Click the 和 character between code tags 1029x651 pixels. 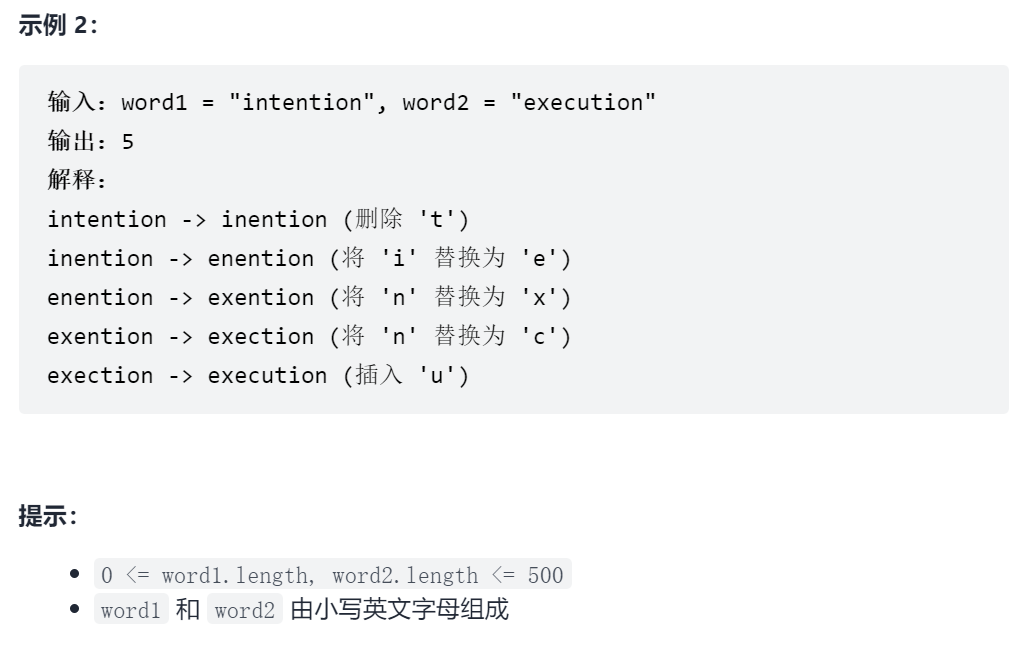pyautogui.click(x=188, y=610)
